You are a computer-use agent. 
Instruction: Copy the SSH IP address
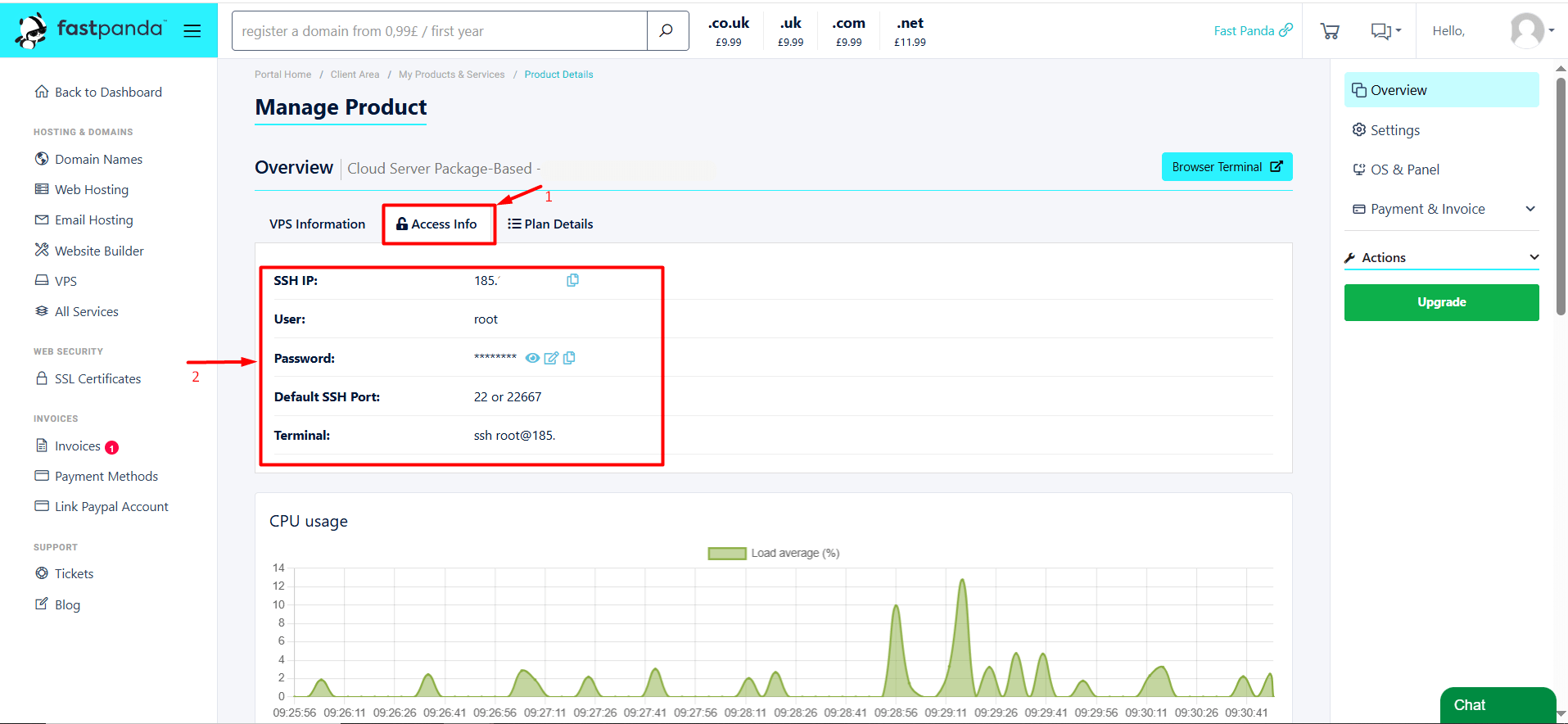[572, 280]
